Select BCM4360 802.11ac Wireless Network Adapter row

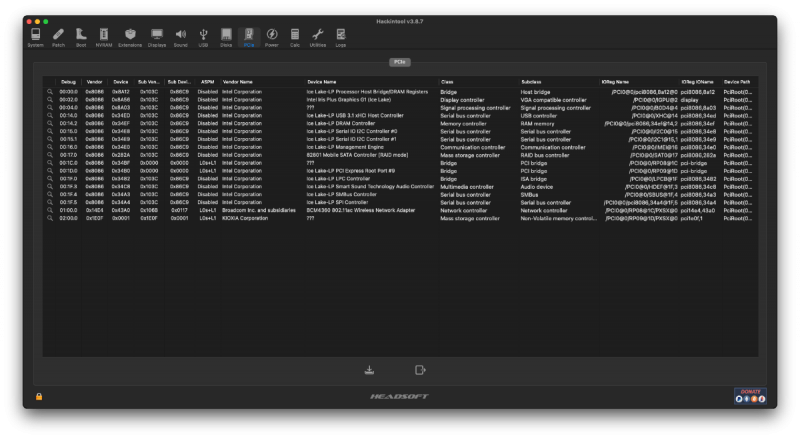click(400, 210)
